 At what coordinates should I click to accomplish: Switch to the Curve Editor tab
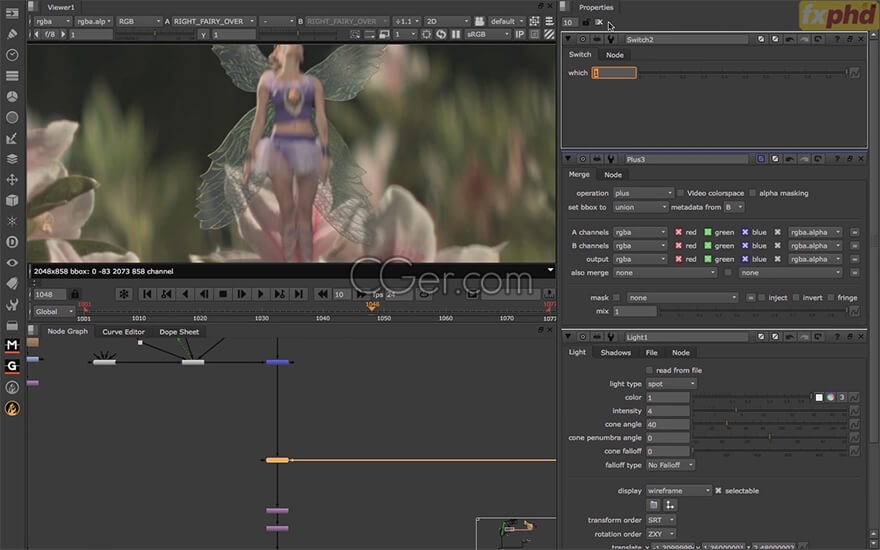pos(123,332)
